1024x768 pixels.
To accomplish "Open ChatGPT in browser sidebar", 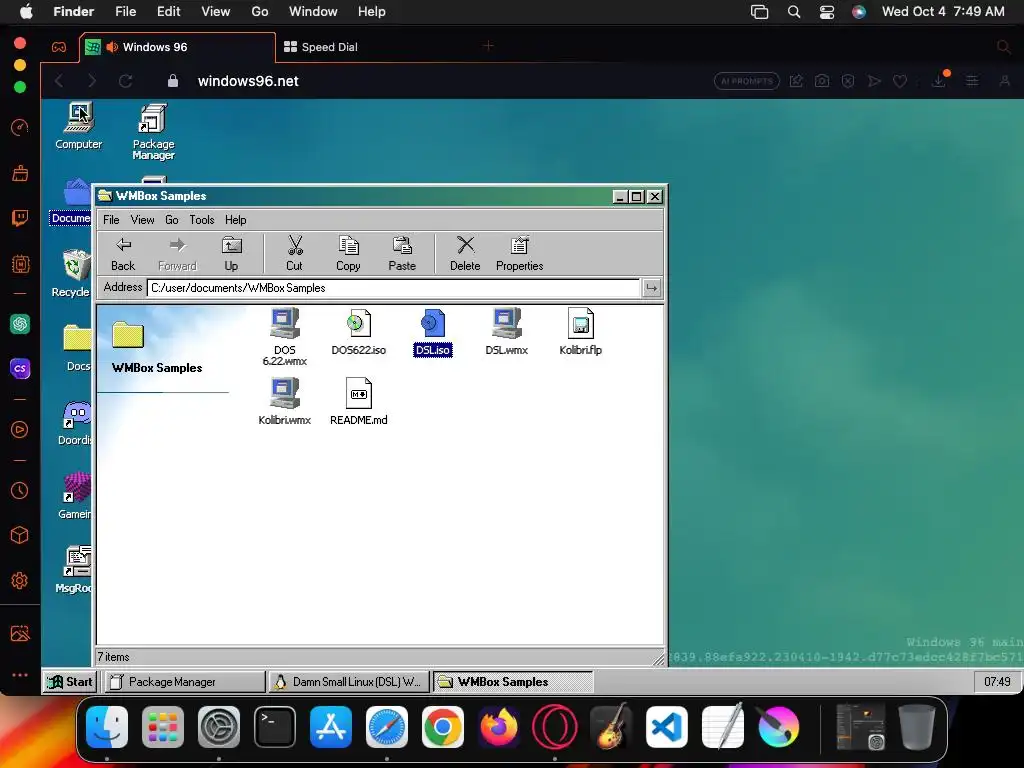I will pos(20,324).
